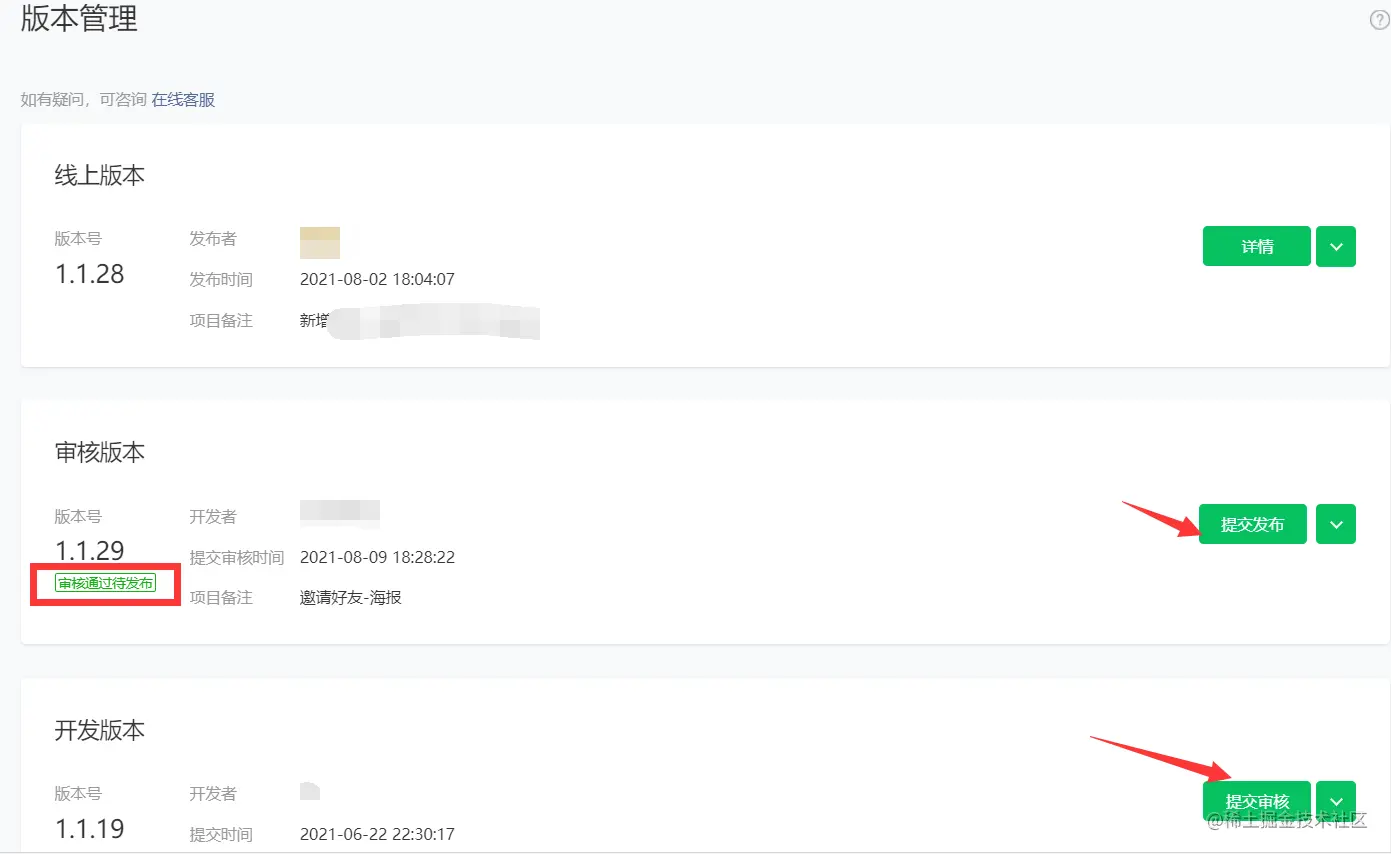Click the 版本管理 page title
This screenshot has height=854, width=1391.
[x=79, y=19]
